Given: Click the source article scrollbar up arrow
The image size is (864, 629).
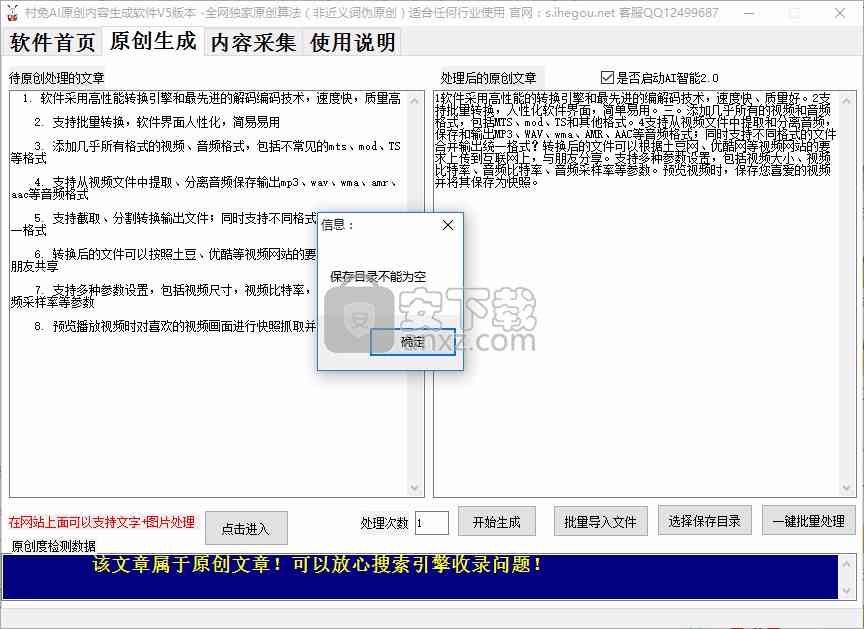Looking at the screenshot, I should (x=415, y=101).
